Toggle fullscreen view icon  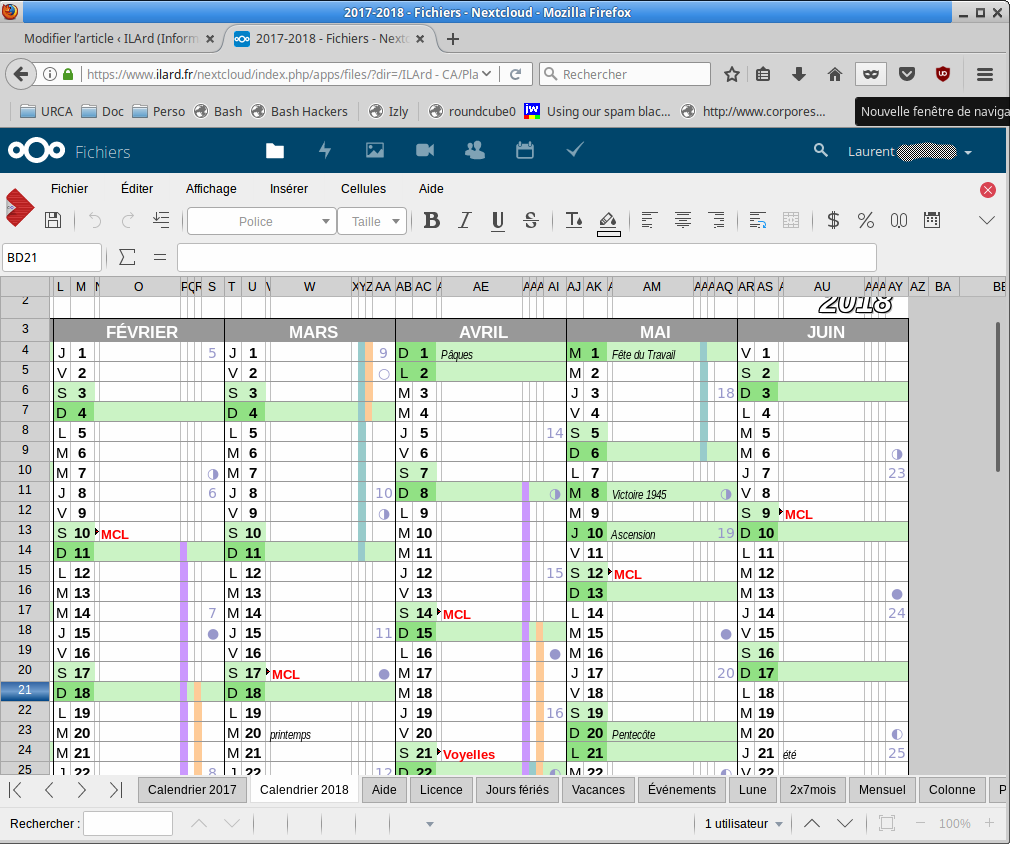click(887, 823)
